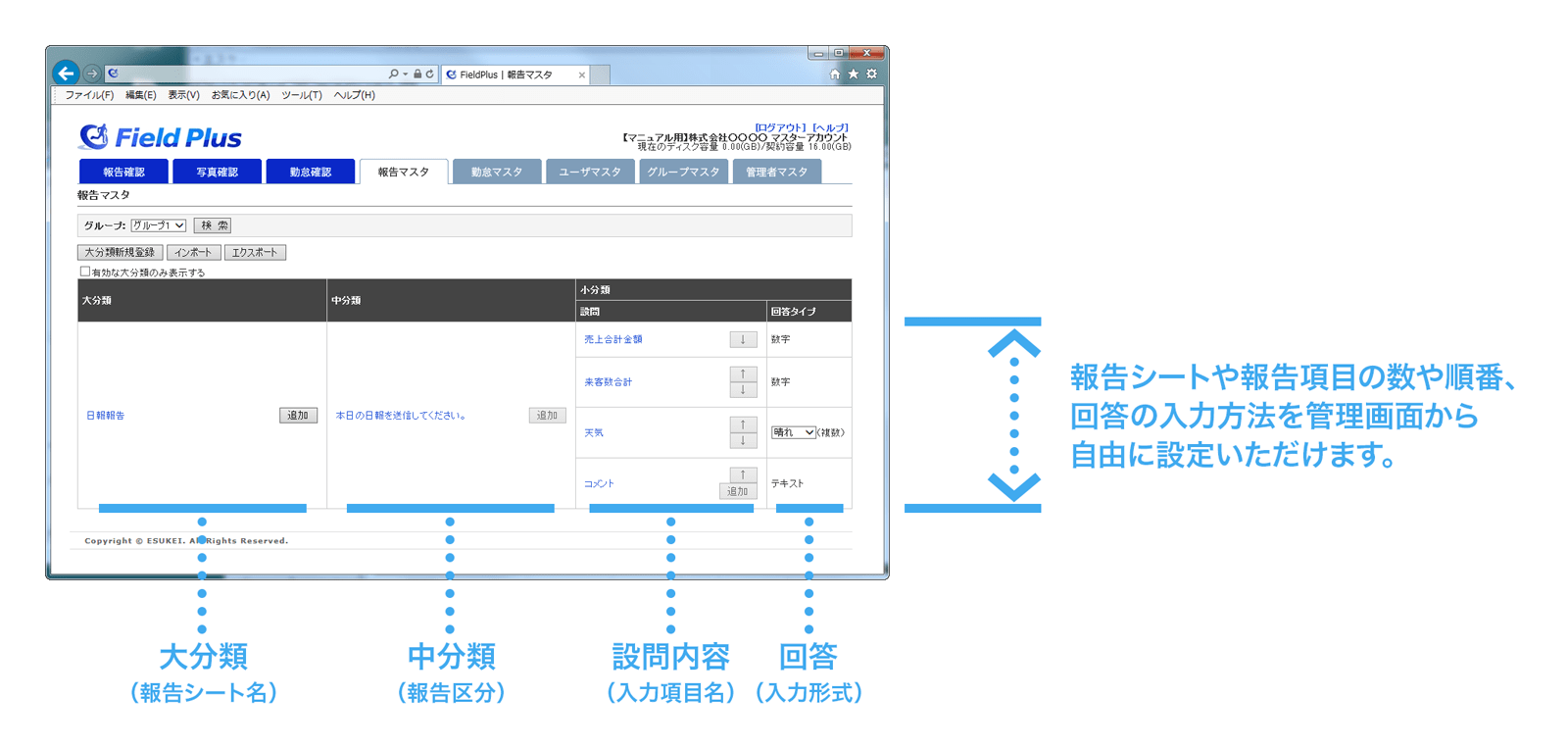Click the refresh icon in address bar
Image resolution: width=1568 pixels, height=747 pixels.
pos(429,74)
